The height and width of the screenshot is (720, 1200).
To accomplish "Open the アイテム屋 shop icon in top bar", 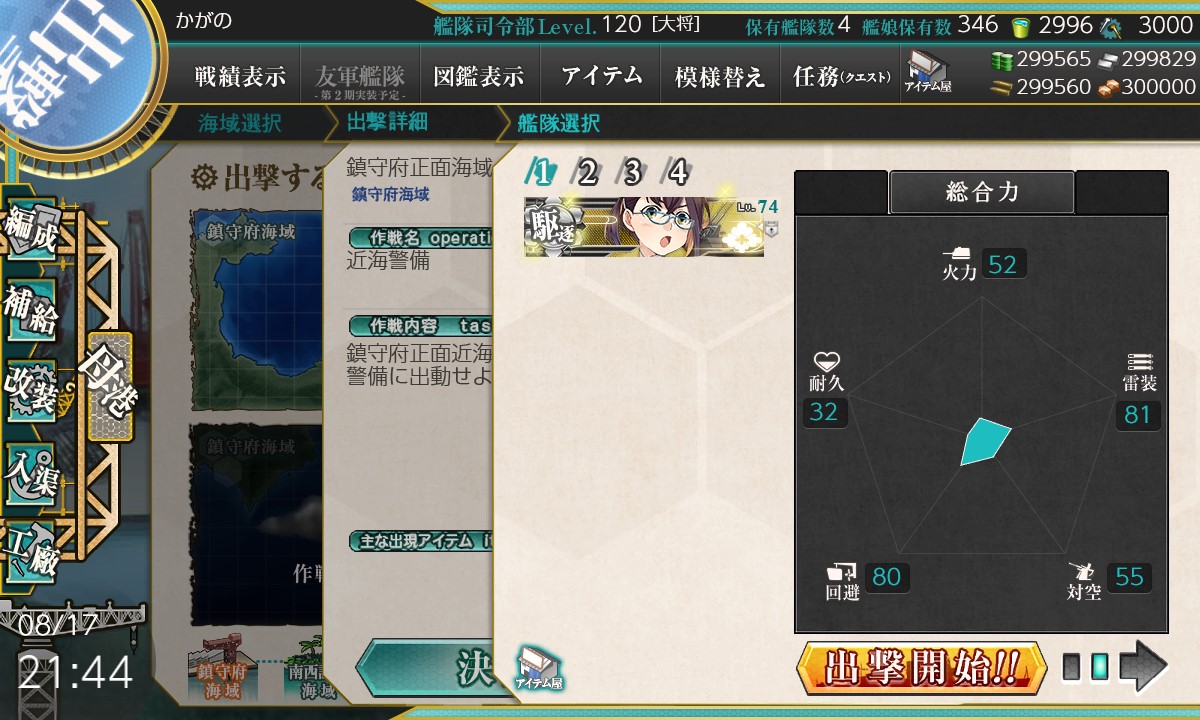I will pyautogui.click(x=928, y=72).
